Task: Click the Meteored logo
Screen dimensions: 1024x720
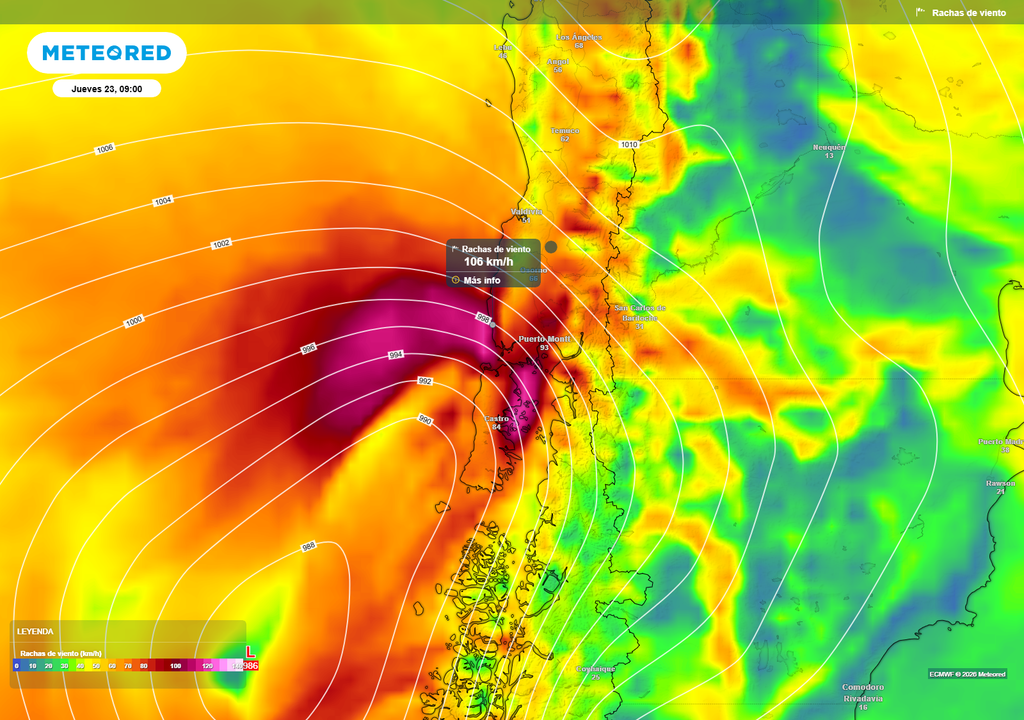Action: click(106, 53)
